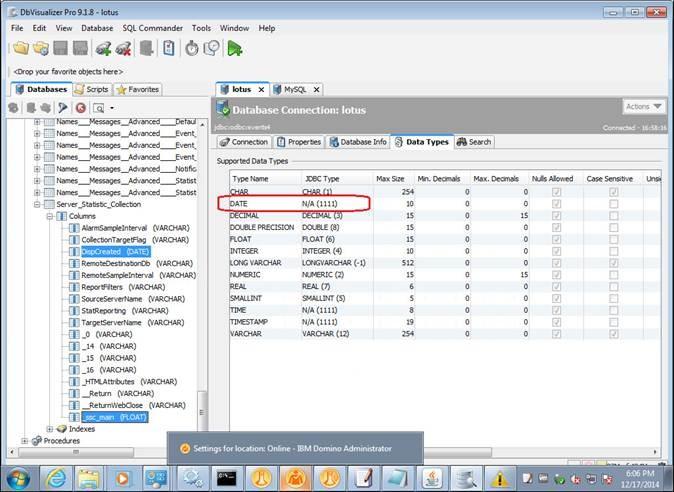
Task: Click the remove database connection icon with red X
Action: tap(123, 48)
